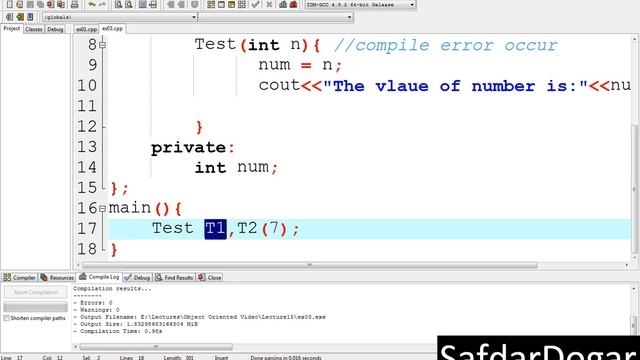Click 'Done parsing' status bar message
Viewport: 640px width, 360px height.
(x=286, y=358)
